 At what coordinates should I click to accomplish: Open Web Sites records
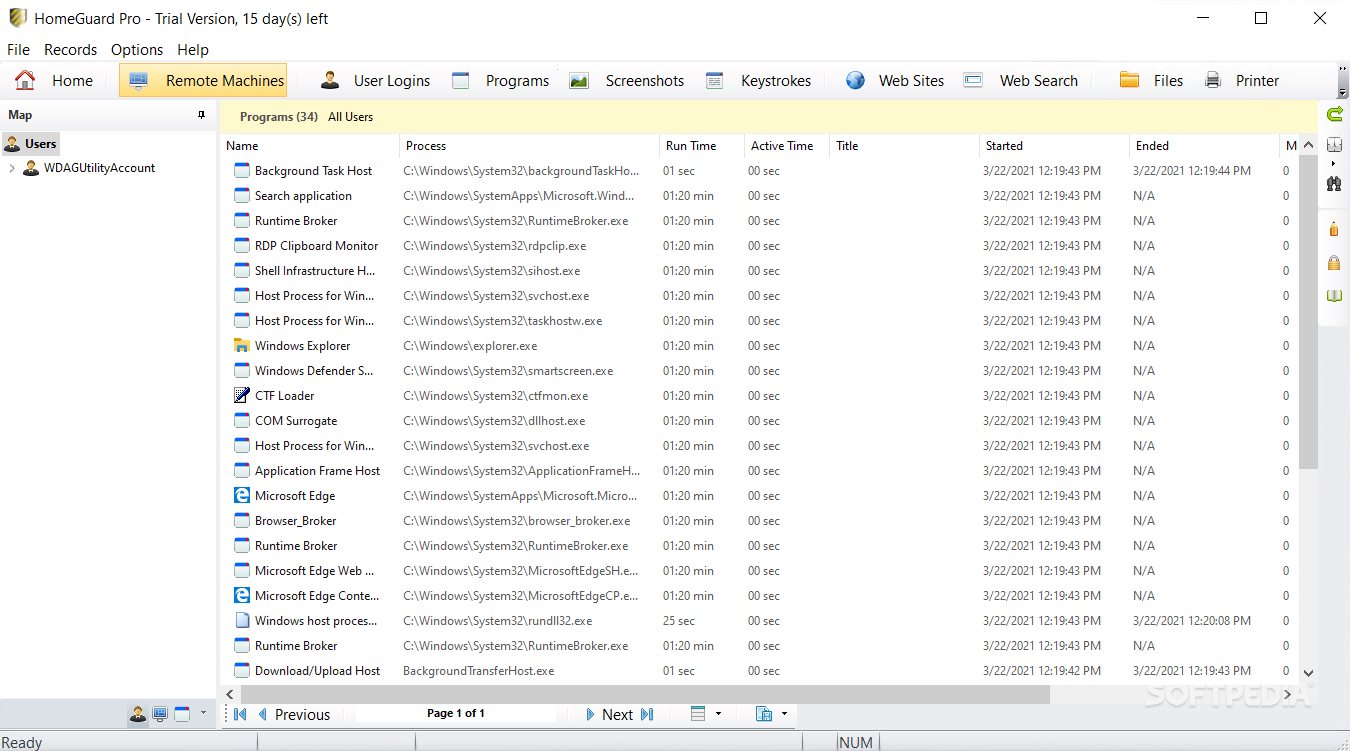(895, 81)
